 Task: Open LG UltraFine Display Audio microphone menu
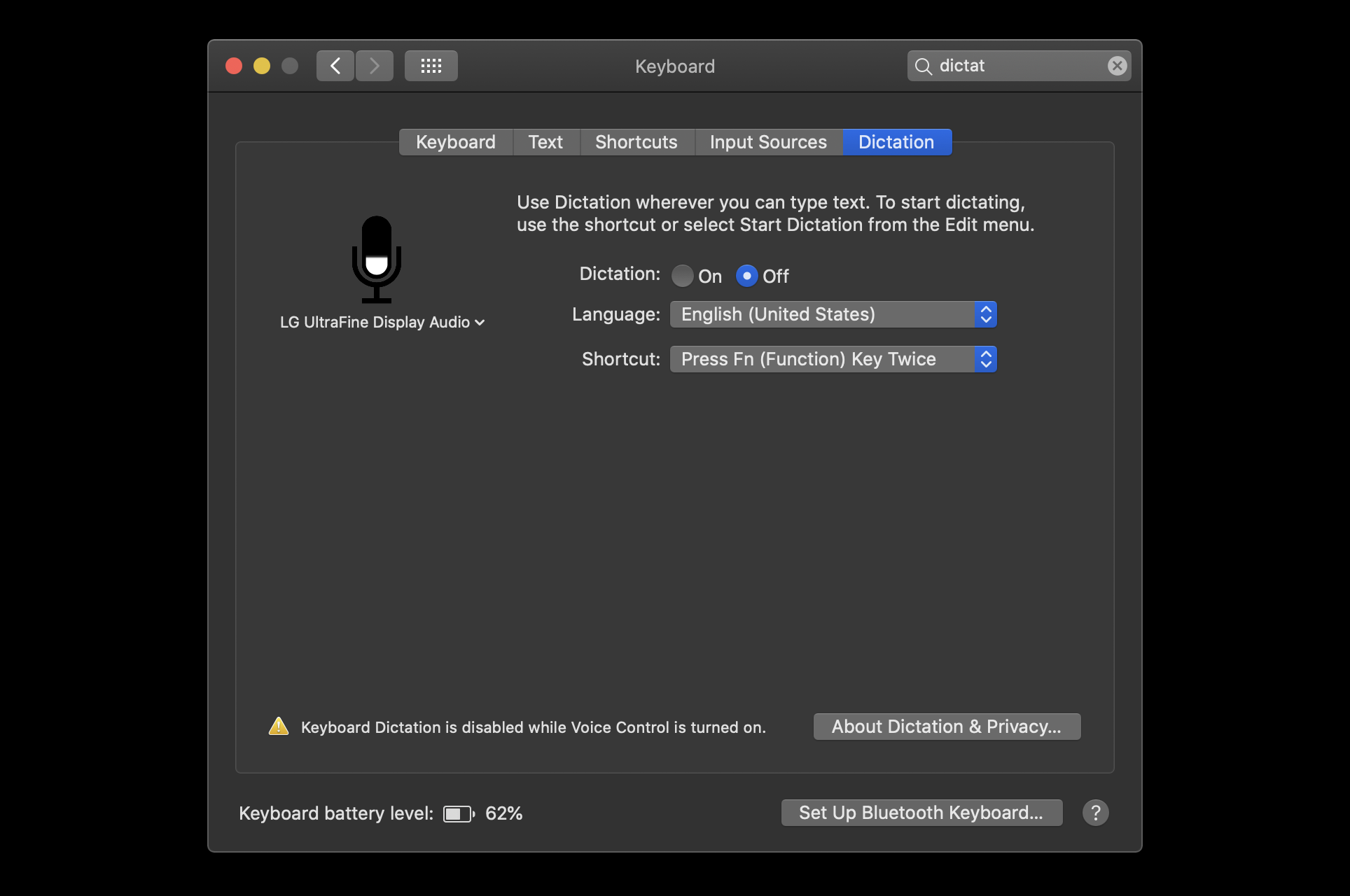(382, 322)
